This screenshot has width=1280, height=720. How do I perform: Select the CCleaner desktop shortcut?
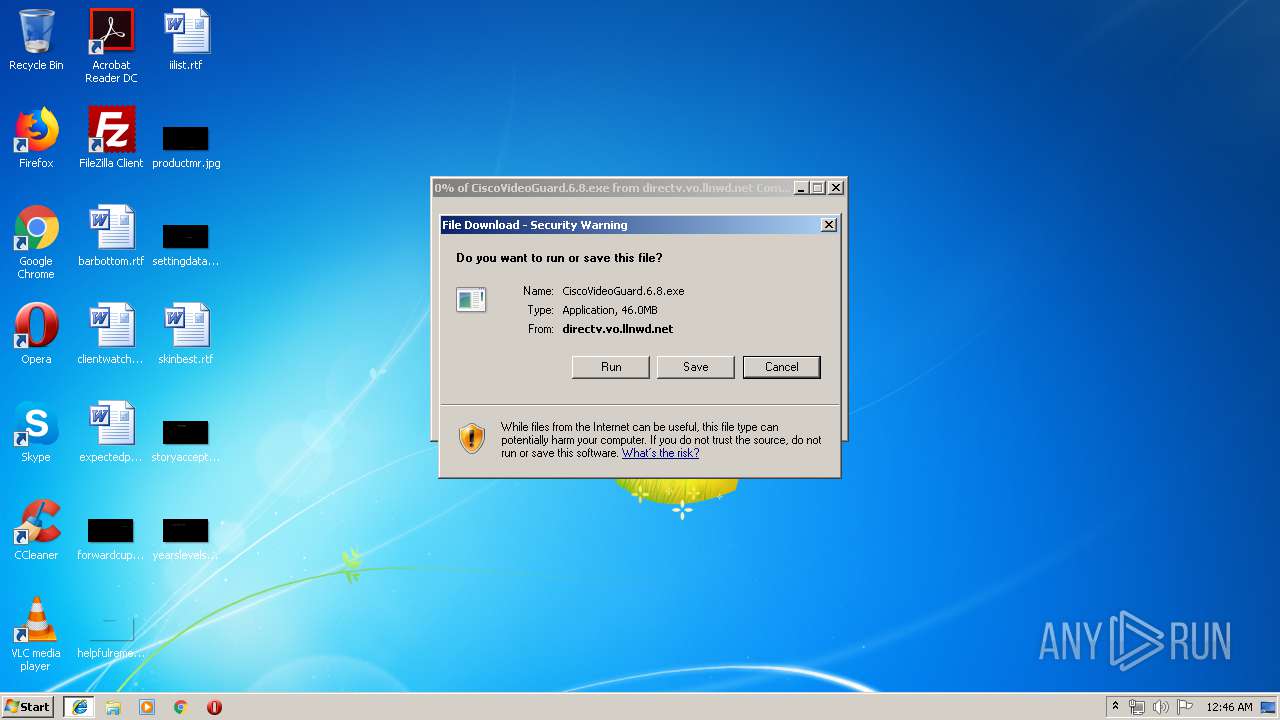pyautogui.click(x=36, y=530)
